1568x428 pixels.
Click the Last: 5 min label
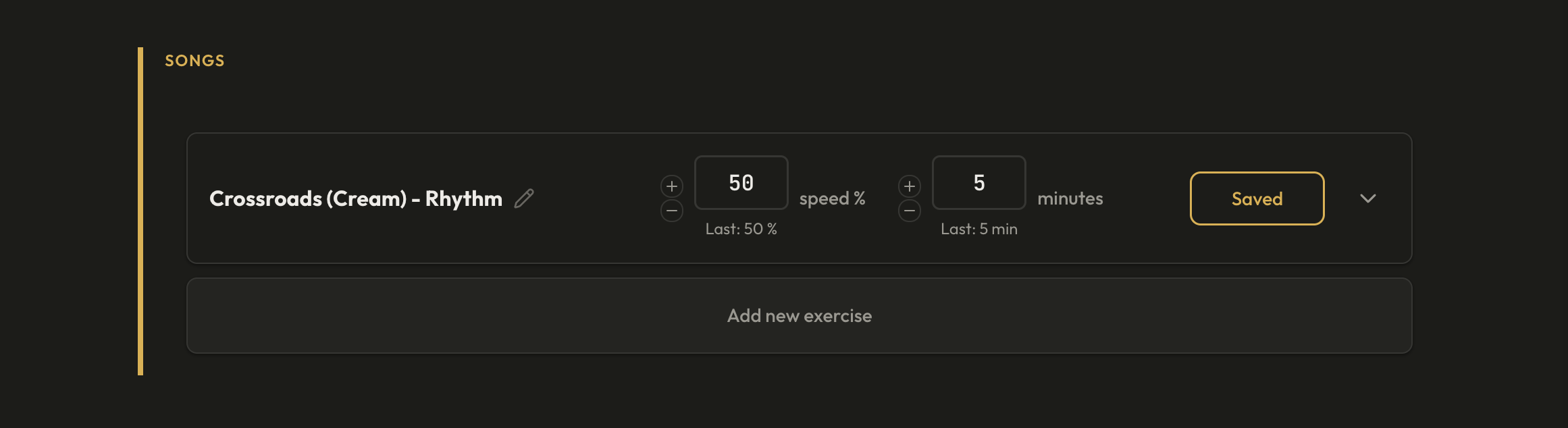(978, 229)
